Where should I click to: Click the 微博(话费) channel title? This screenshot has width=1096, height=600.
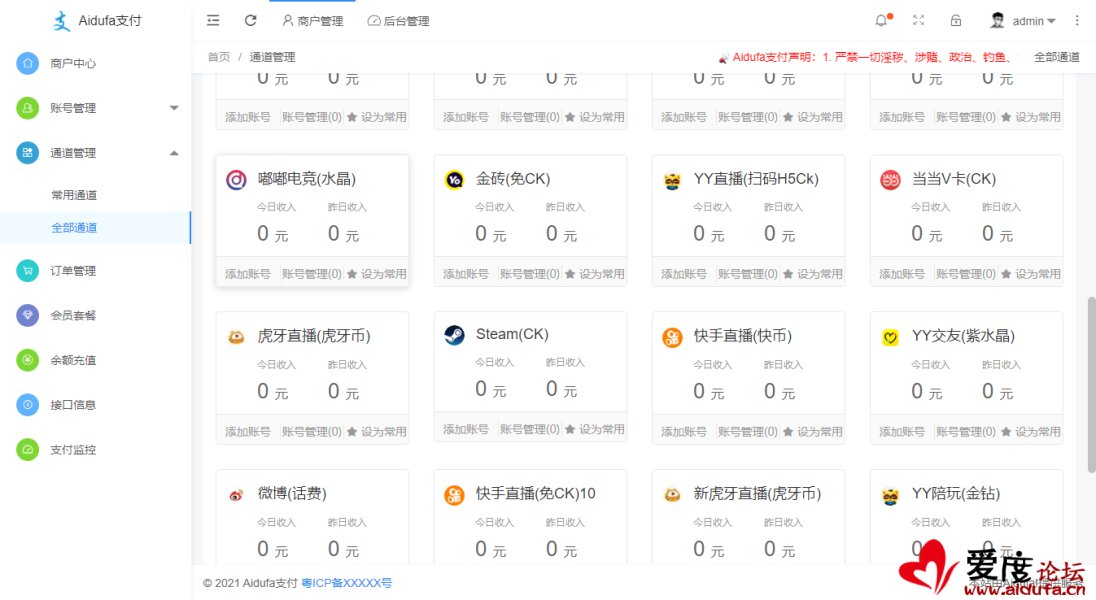pos(292,494)
